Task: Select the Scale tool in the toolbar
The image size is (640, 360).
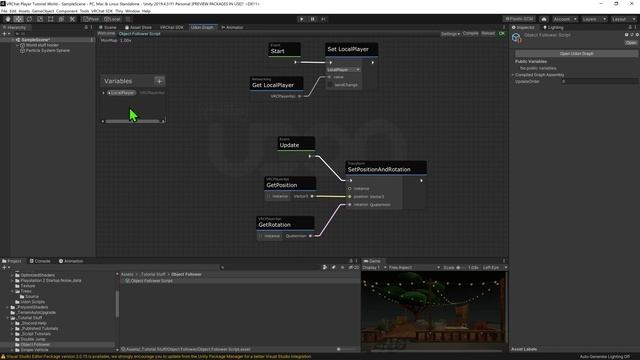Action: 40,19
